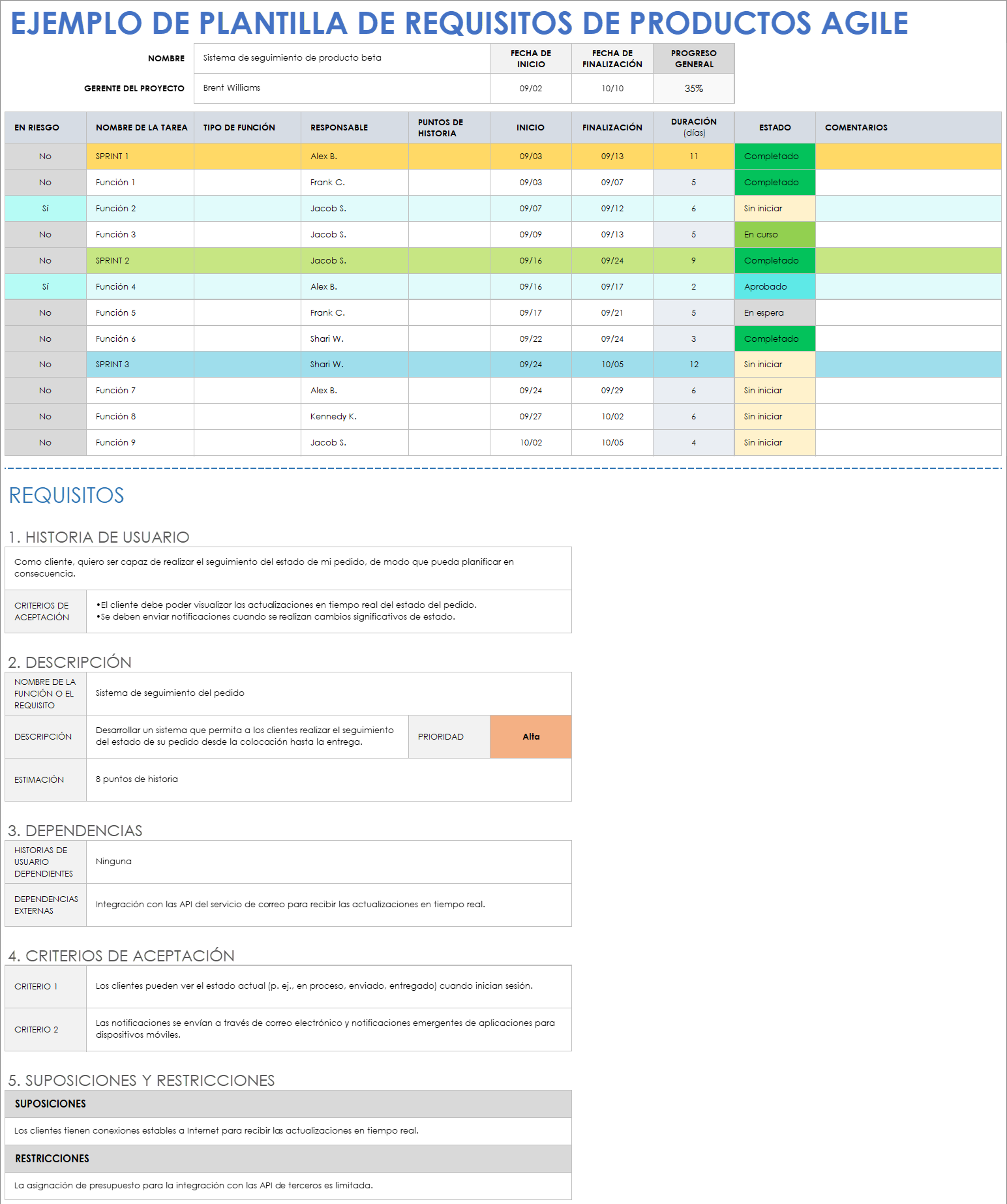This screenshot has width=1007, height=1204.
Task: Click the EN RIESGO column header
Action: pyautogui.click(x=46, y=128)
